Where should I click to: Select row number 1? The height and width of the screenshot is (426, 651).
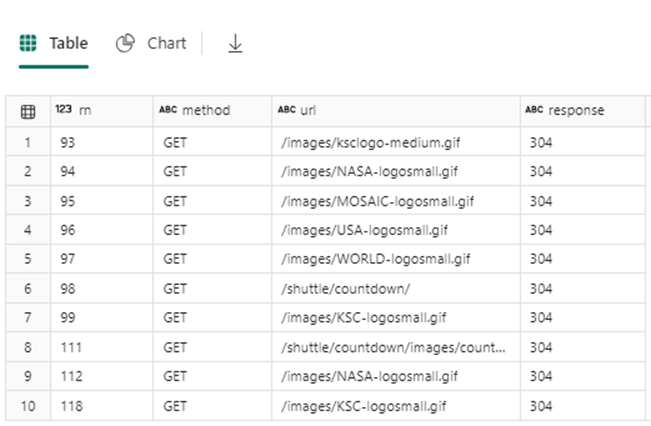28,143
